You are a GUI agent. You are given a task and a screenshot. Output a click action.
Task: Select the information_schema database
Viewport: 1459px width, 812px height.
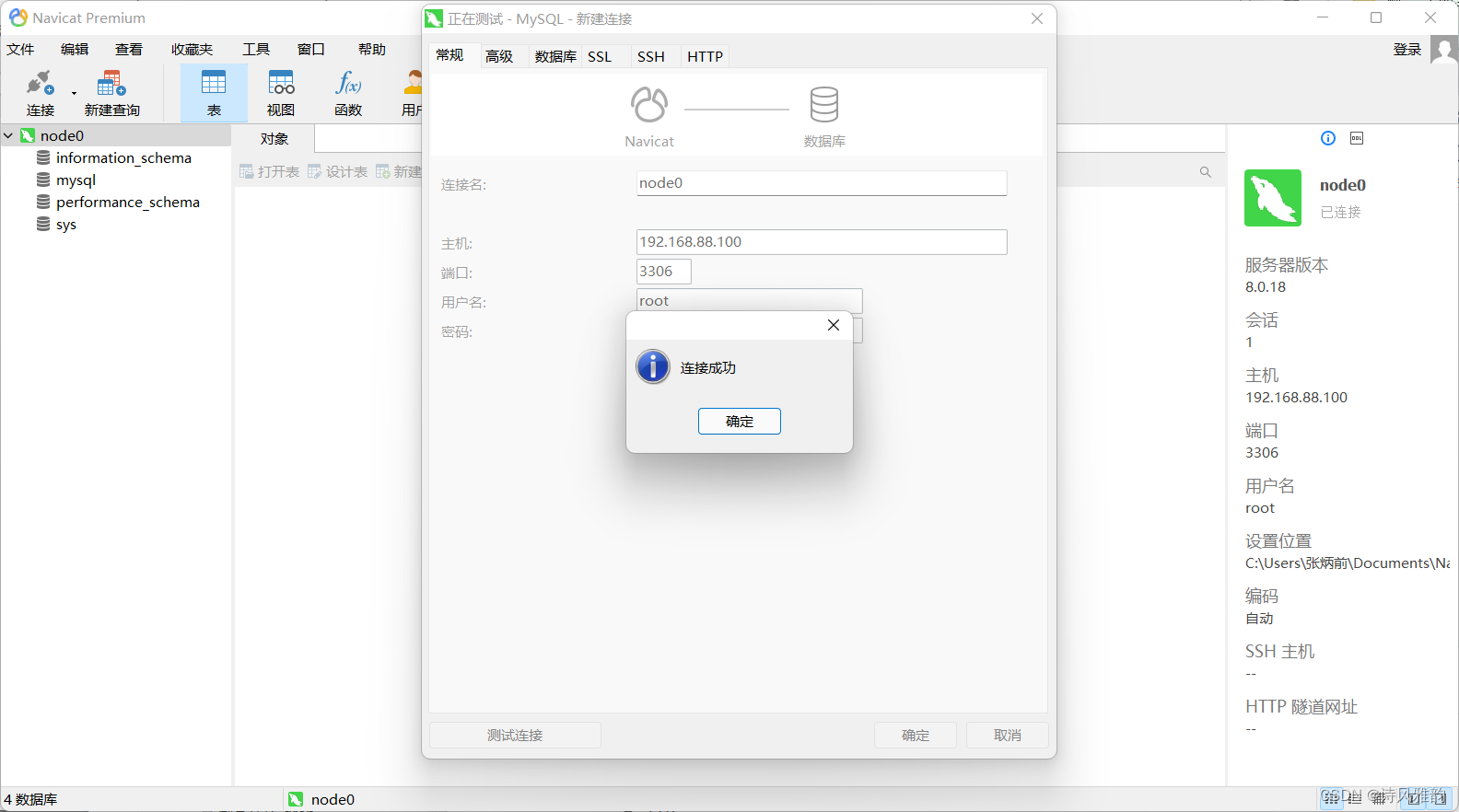click(123, 157)
